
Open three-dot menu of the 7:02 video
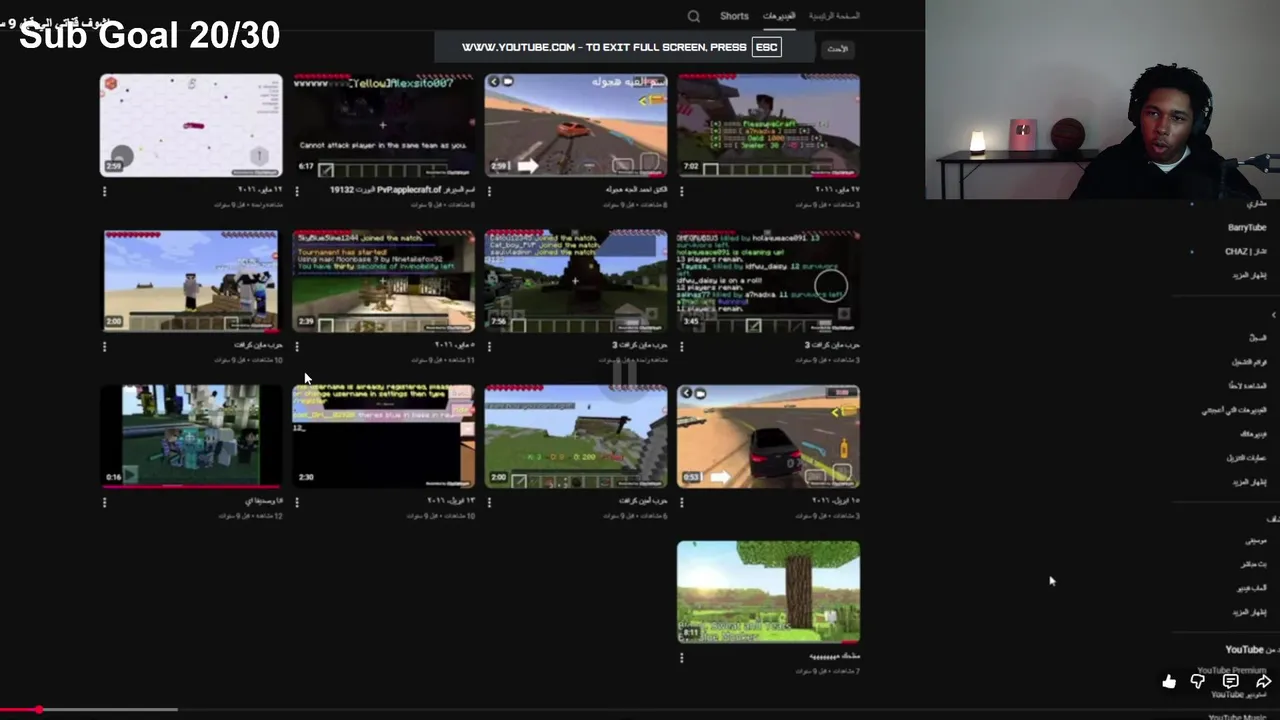point(682,191)
